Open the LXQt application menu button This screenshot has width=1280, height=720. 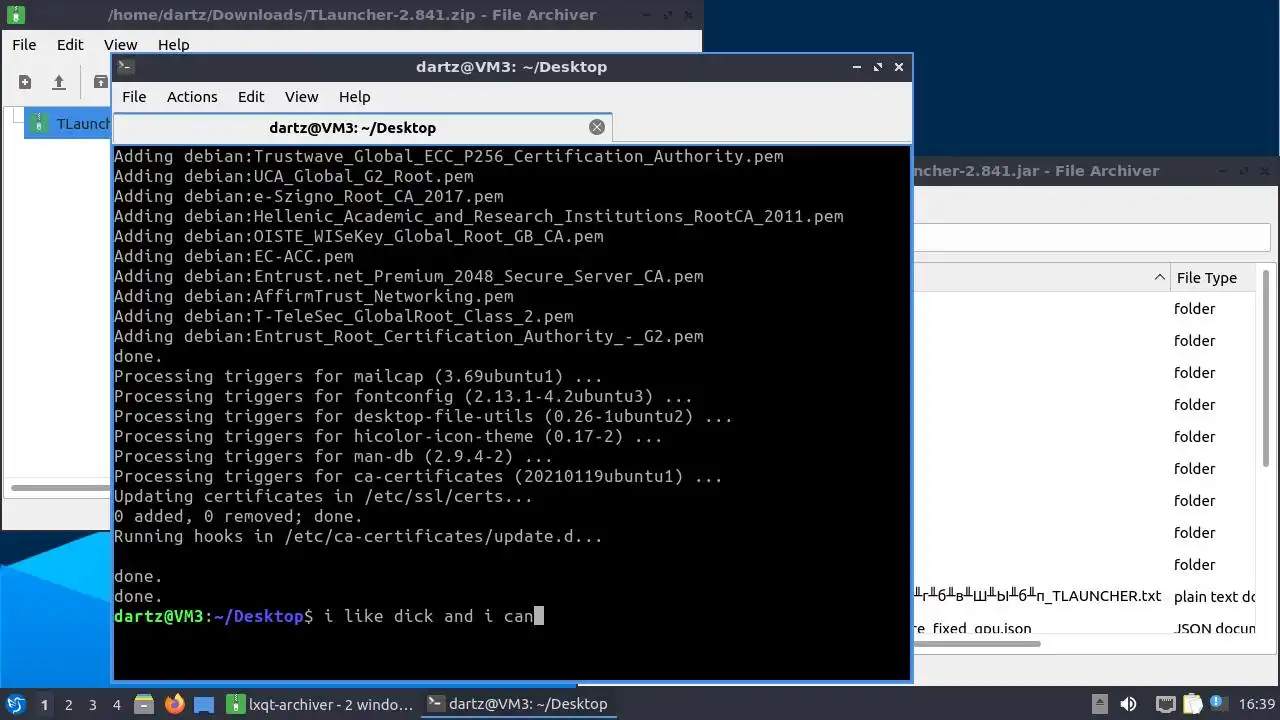pos(15,704)
